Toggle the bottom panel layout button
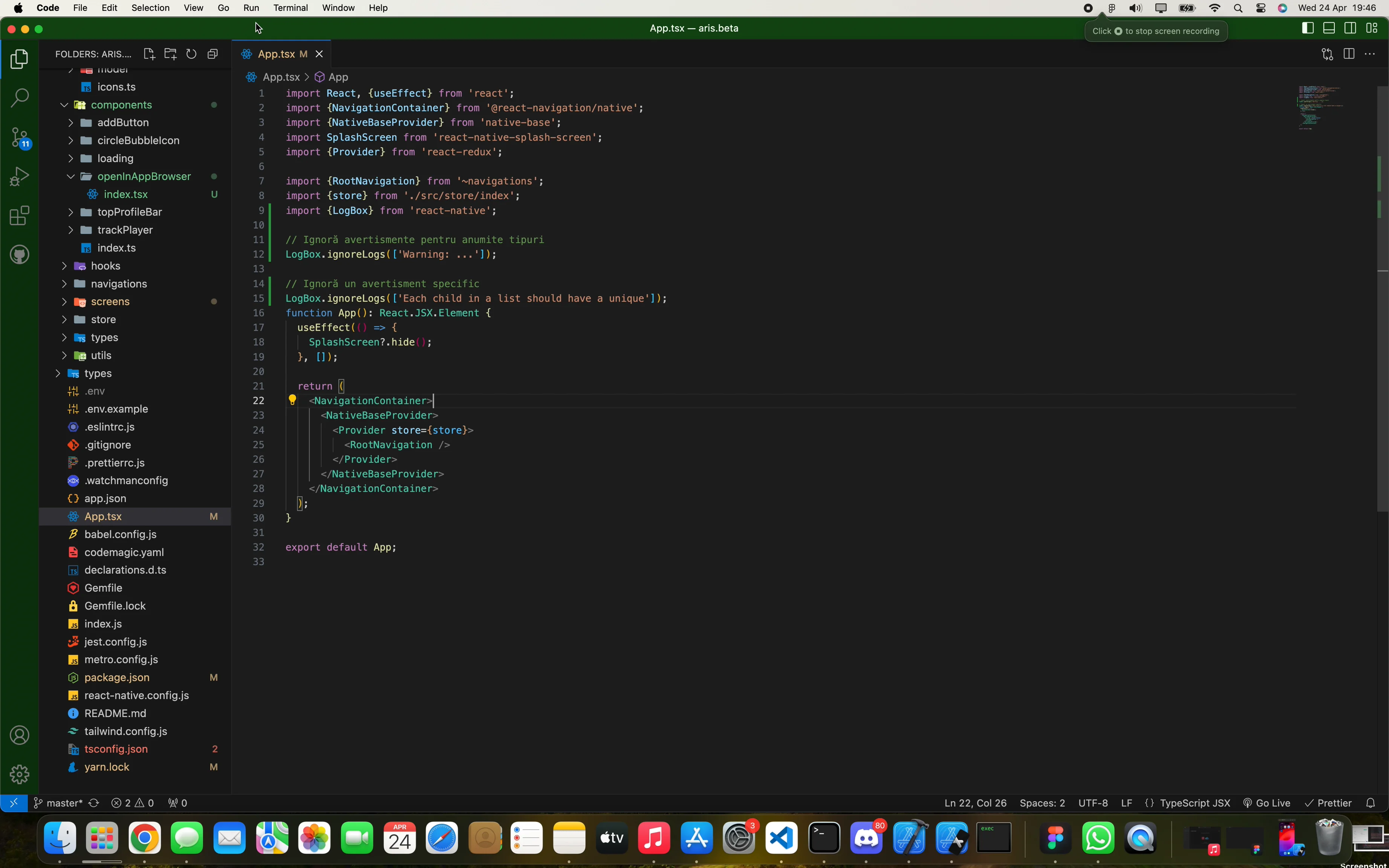This screenshot has height=868, width=1389. [x=1329, y=28]
